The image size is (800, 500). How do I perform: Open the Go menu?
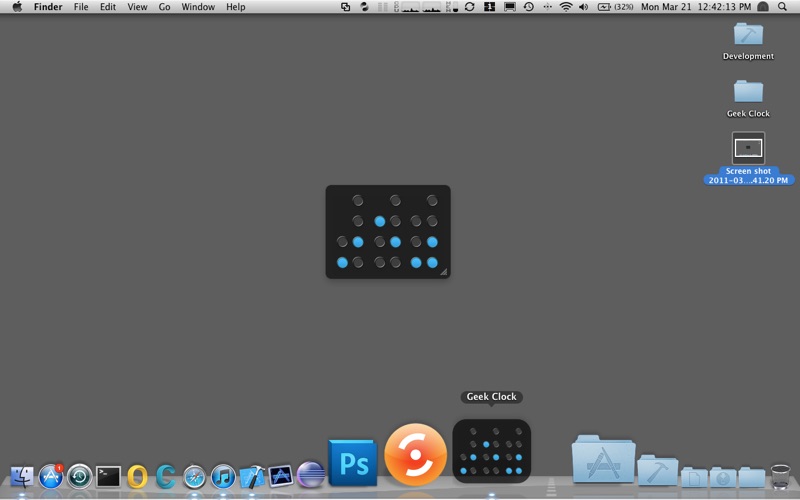164,7
